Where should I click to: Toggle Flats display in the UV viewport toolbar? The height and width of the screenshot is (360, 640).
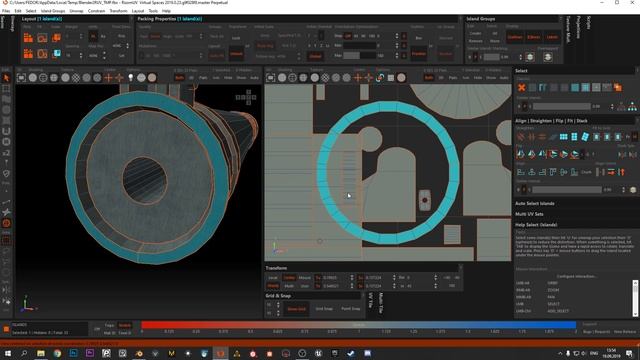453,78
